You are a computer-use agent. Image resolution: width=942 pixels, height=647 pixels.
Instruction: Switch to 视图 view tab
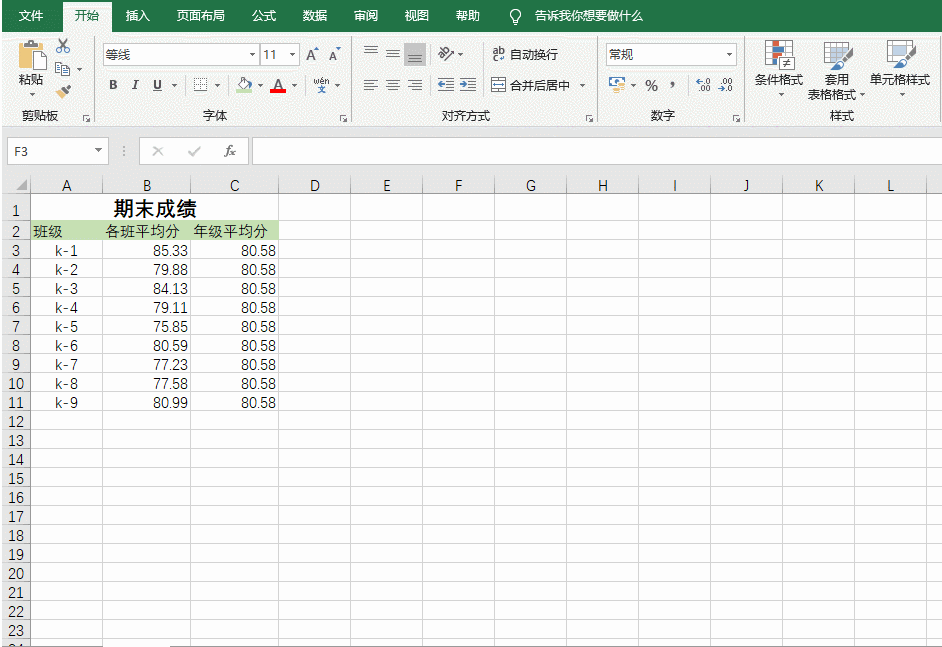click(x=416, y=16)
